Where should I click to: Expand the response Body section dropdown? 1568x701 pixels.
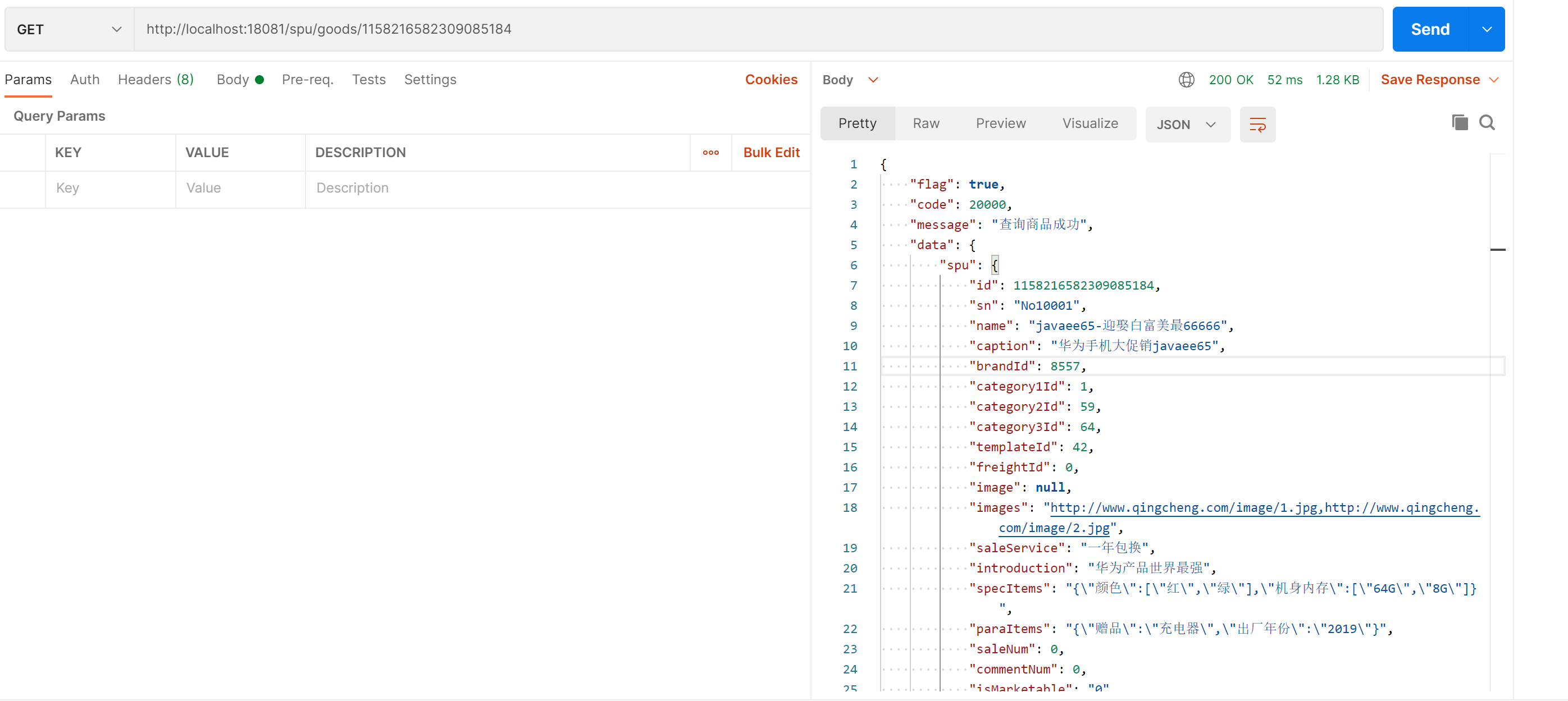873,80
